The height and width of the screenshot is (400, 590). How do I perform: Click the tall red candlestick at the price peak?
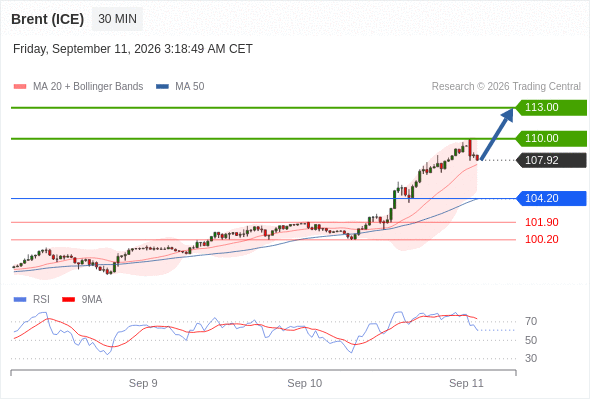pyautogui.click(x=470, y=149)
